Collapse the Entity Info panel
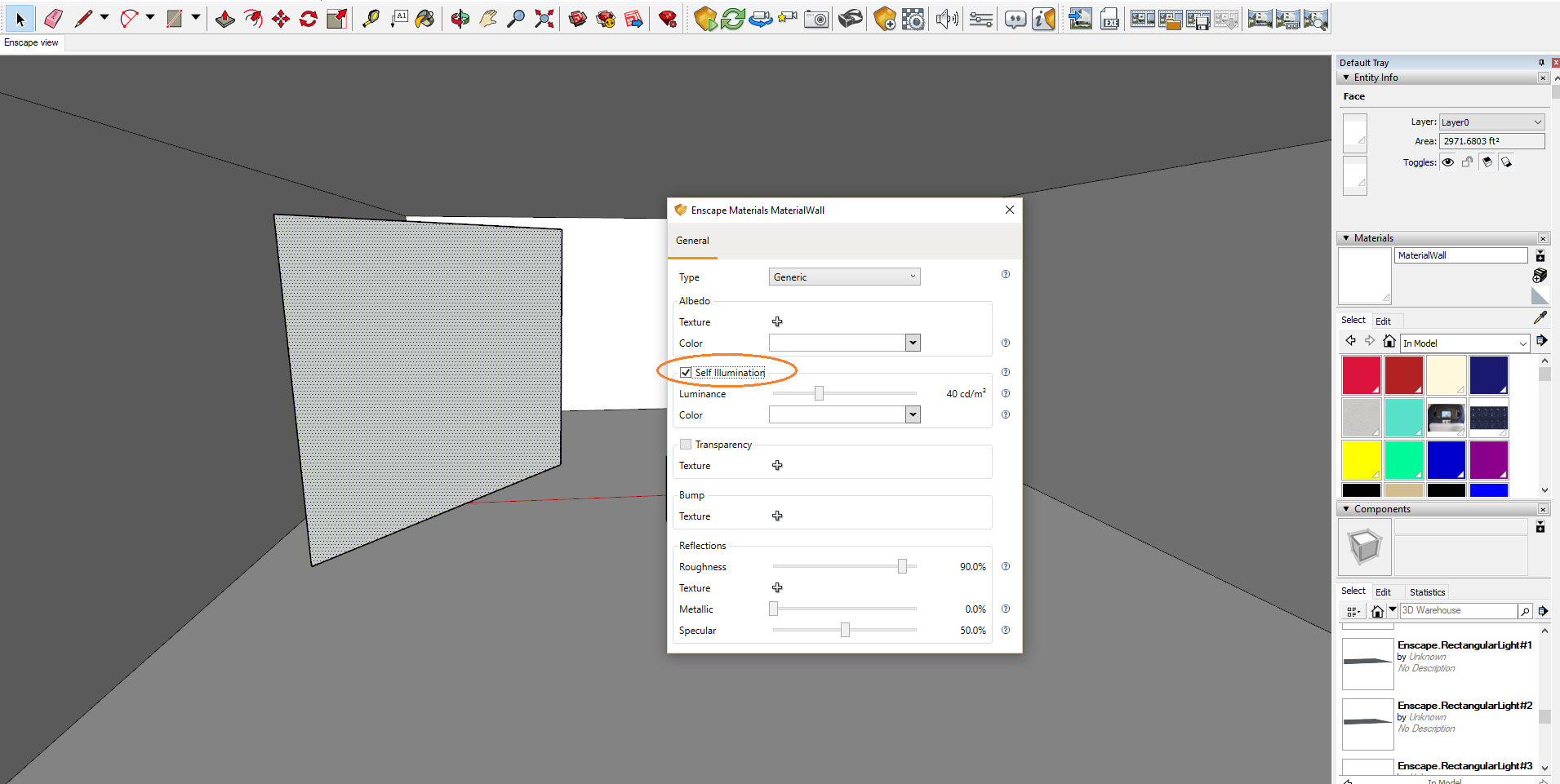Viewport: 1560px width, 784px height. (1346, 78)
